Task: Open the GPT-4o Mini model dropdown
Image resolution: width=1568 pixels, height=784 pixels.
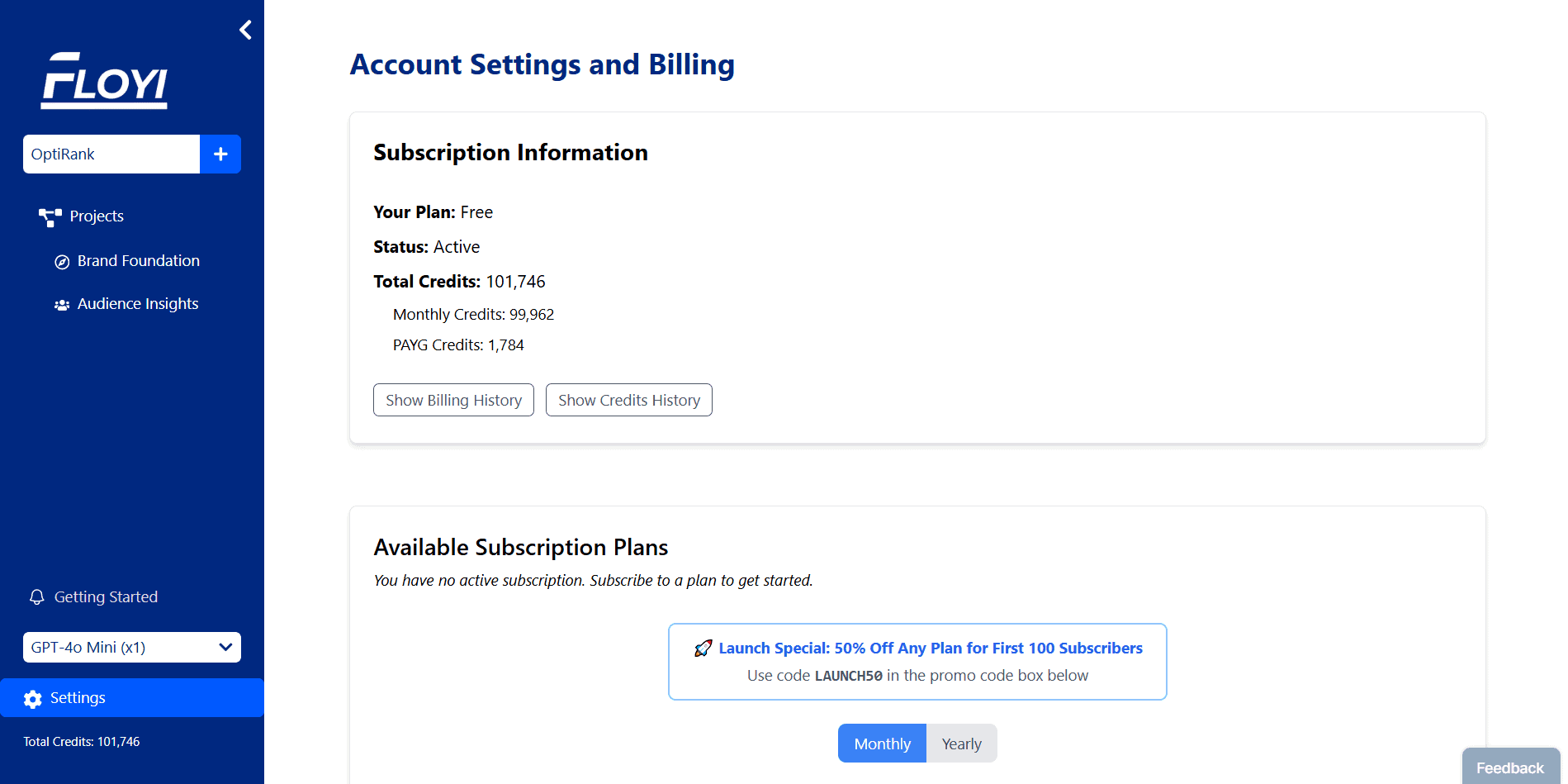Action: pos(132,648)
